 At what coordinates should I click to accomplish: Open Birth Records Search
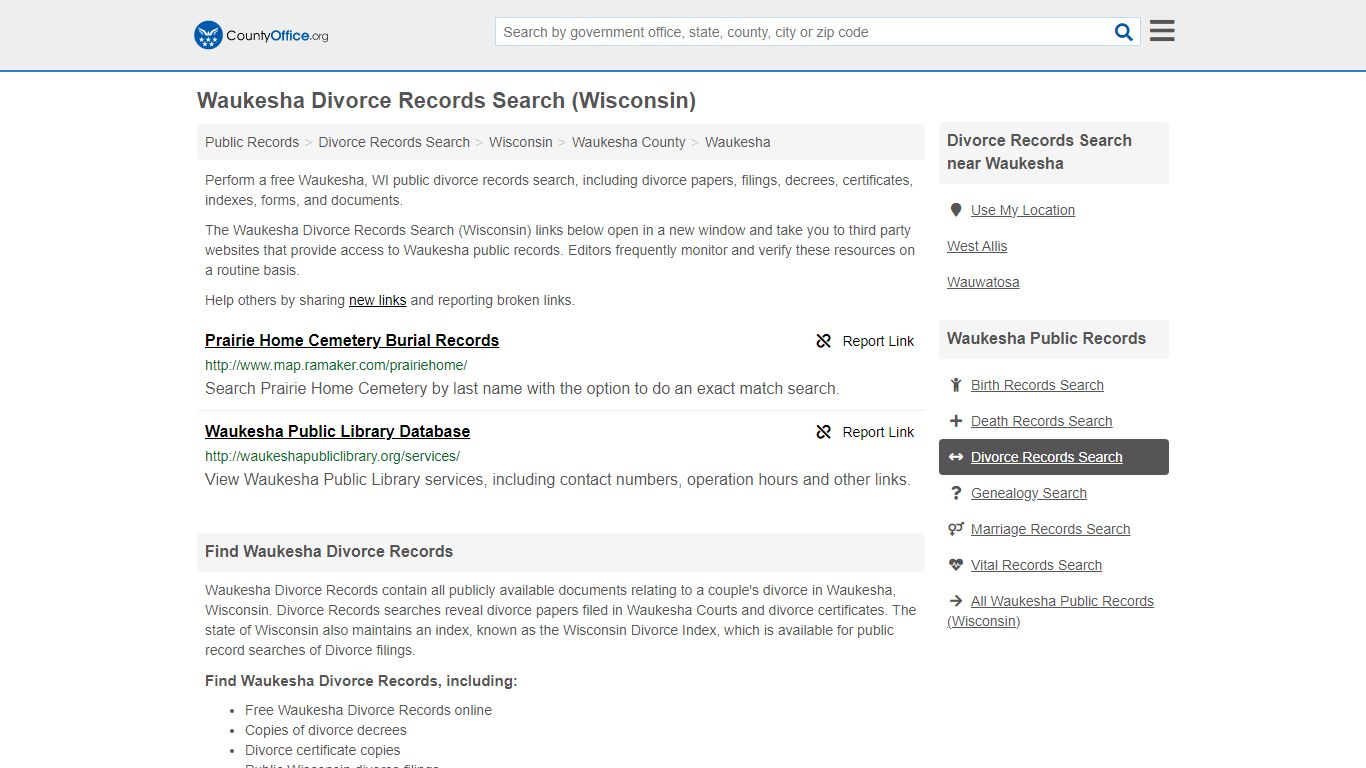(x=1037, y=385)
